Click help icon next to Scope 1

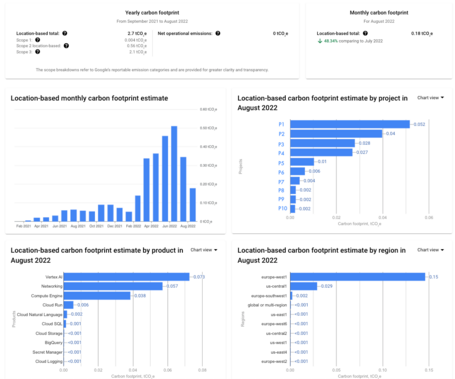click(x=38, y=40)
